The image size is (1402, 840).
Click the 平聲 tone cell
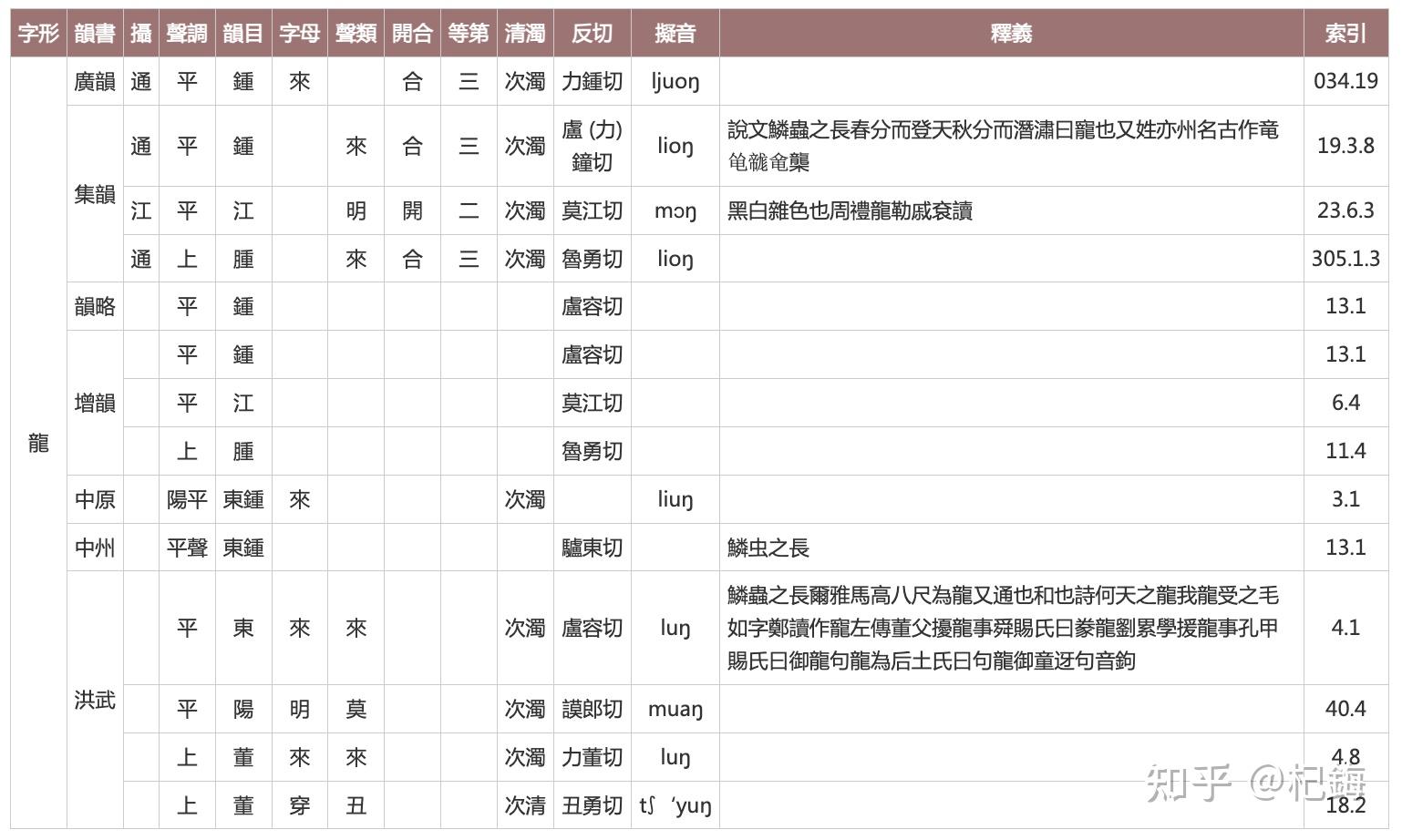[187, 548]
